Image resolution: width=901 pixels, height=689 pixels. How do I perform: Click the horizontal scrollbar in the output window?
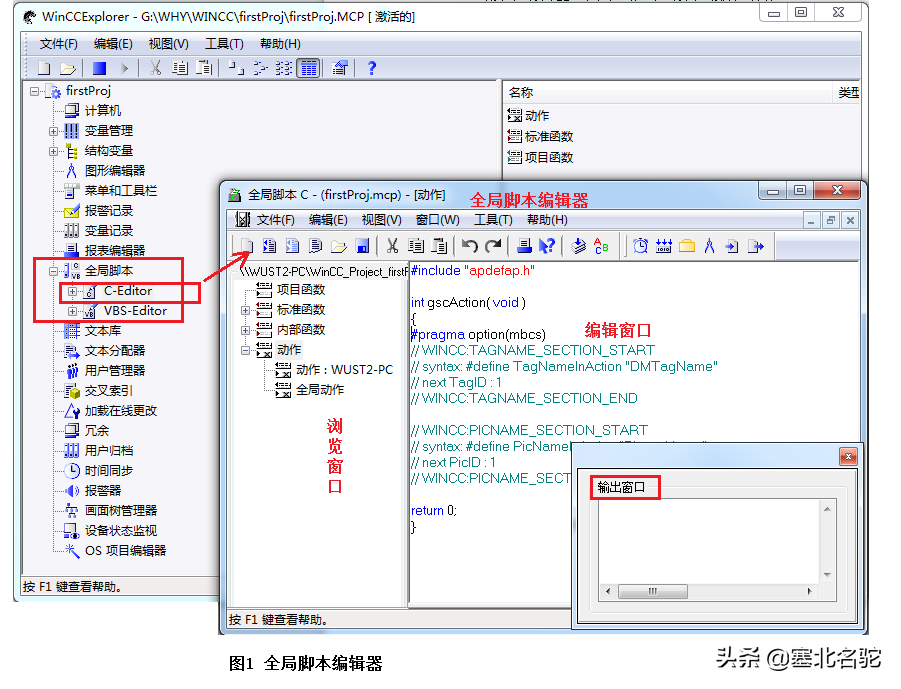click(x=655, y=592)
